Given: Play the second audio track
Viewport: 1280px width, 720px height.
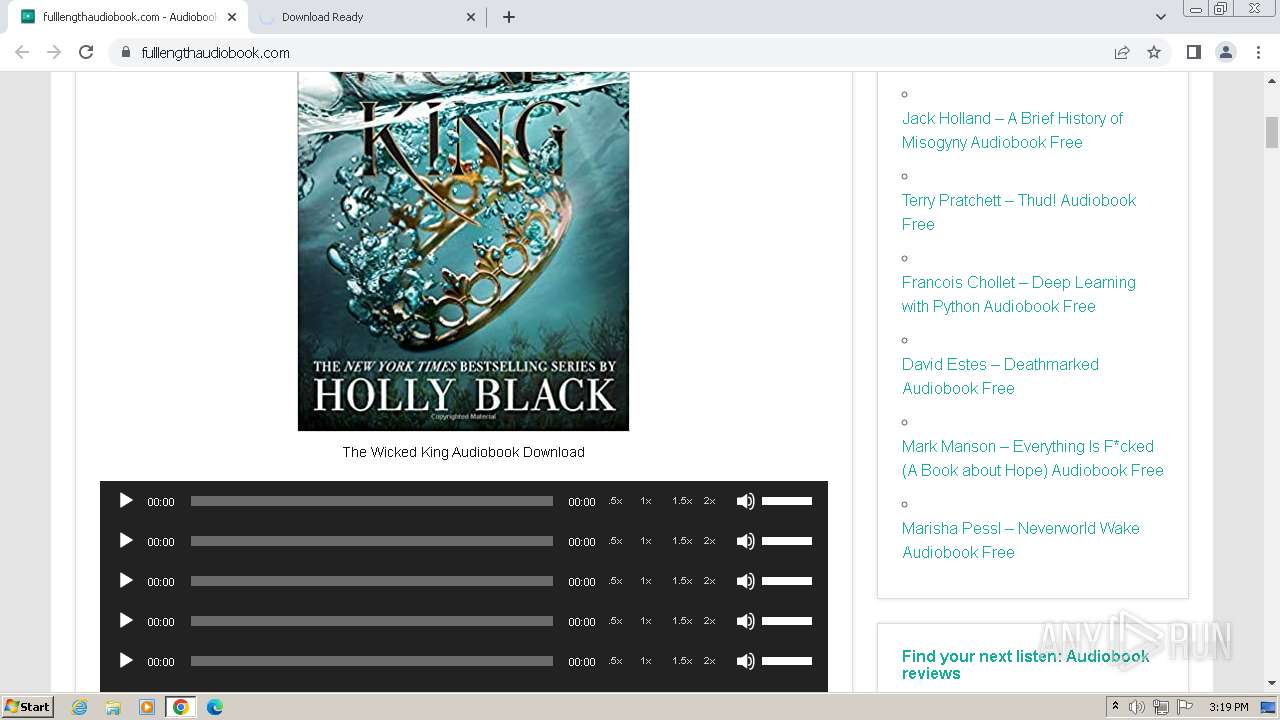Looking at the screenshot, I should tap(126, 541).
